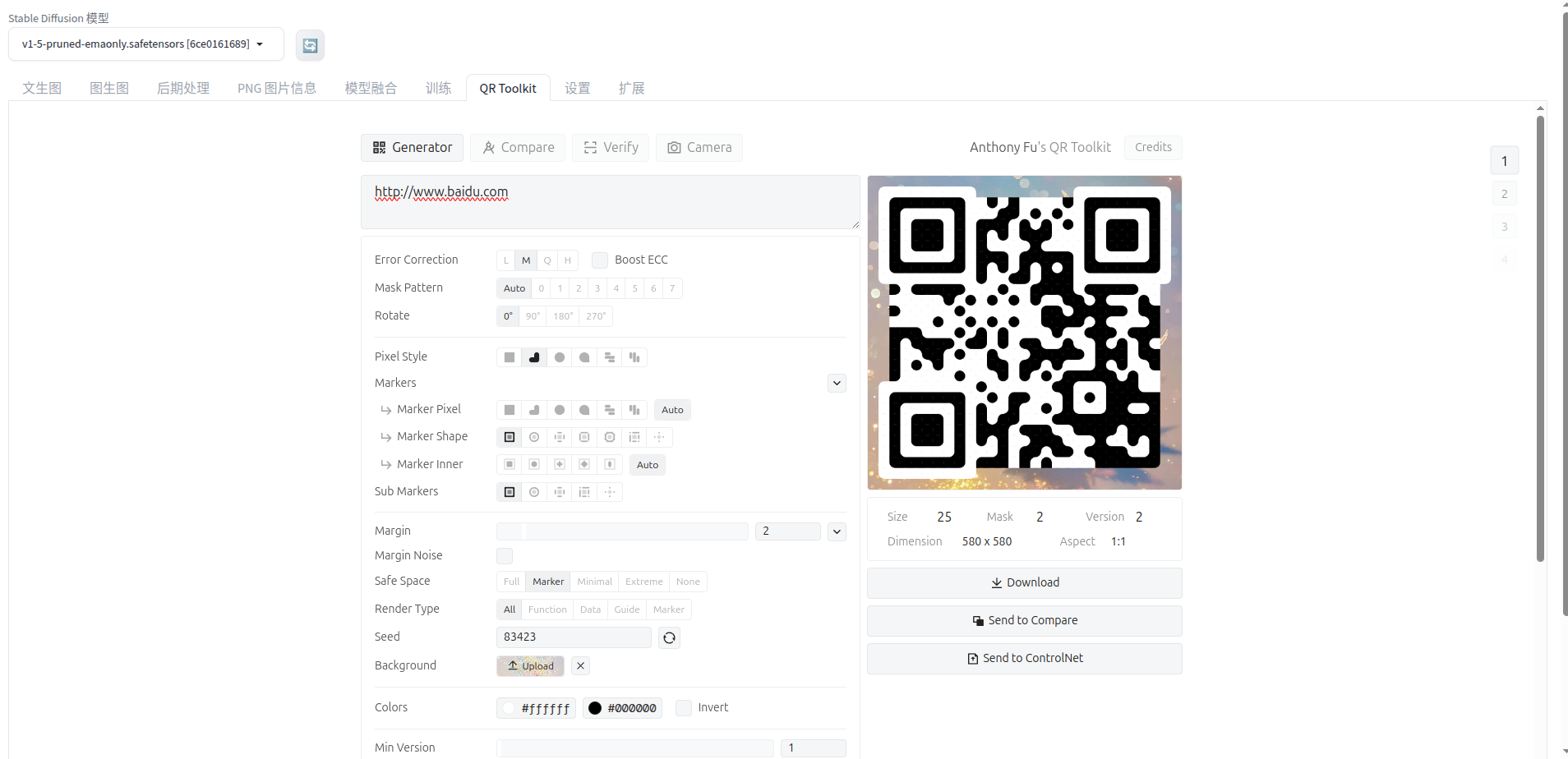The height and width of the screenshot is (759, 1568).
Task: Refresh the Stable Diffusion model list
Action: pos(310,45)
